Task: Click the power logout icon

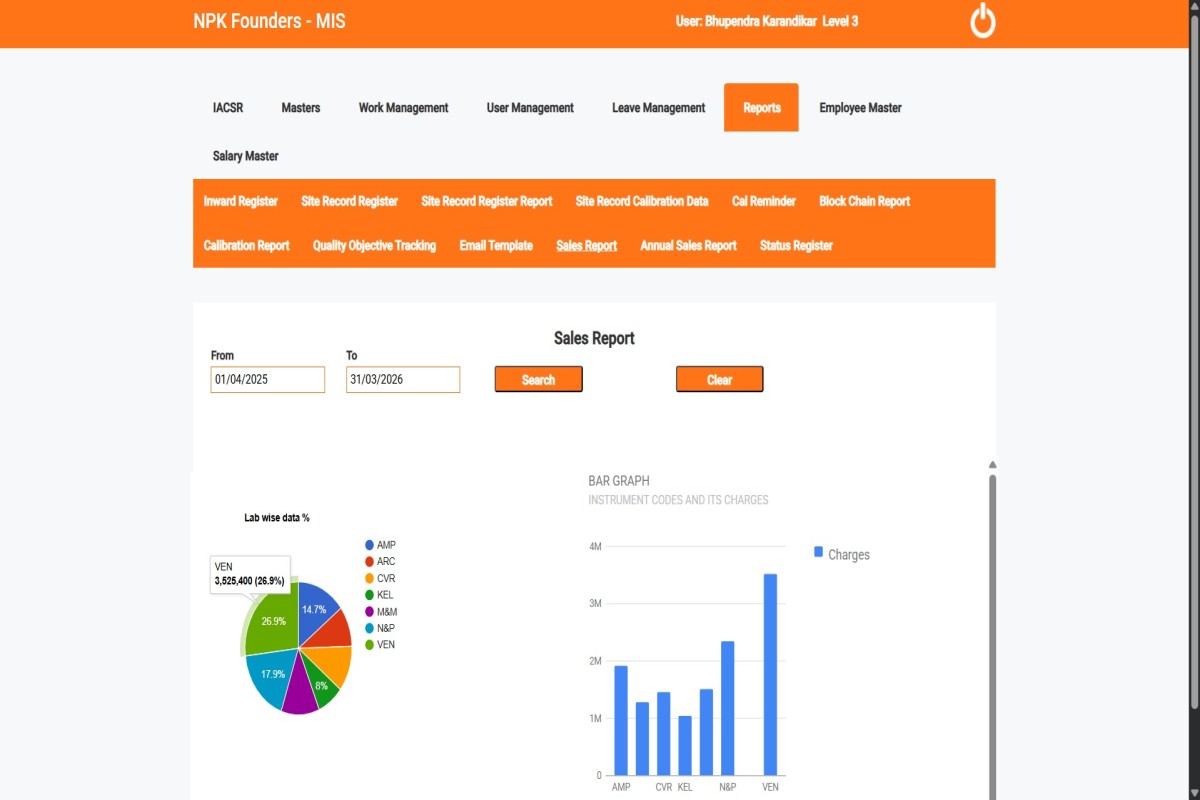Action: point(983,21)
